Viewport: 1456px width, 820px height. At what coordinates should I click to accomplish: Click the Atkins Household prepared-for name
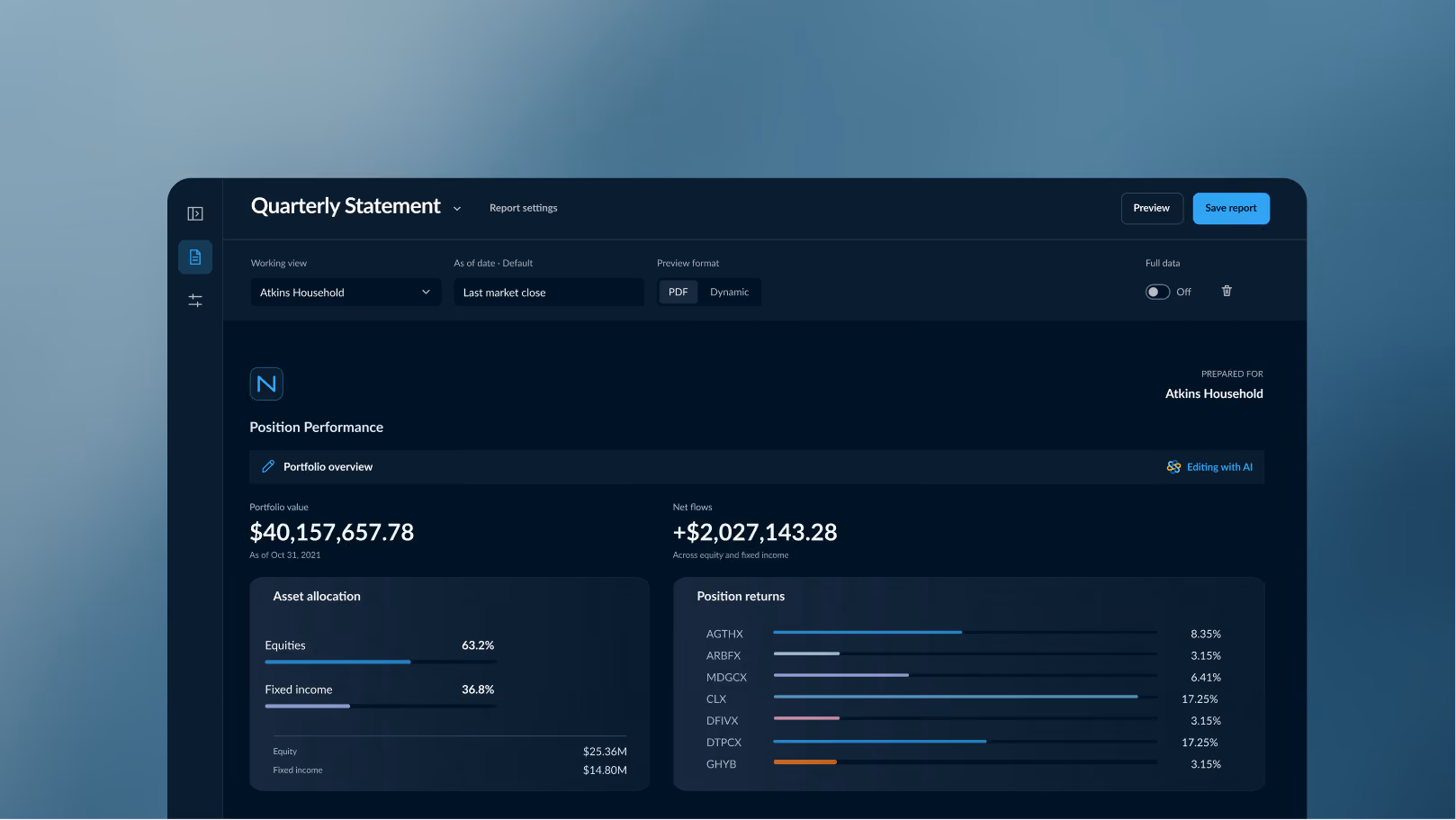pos(1214,394)
